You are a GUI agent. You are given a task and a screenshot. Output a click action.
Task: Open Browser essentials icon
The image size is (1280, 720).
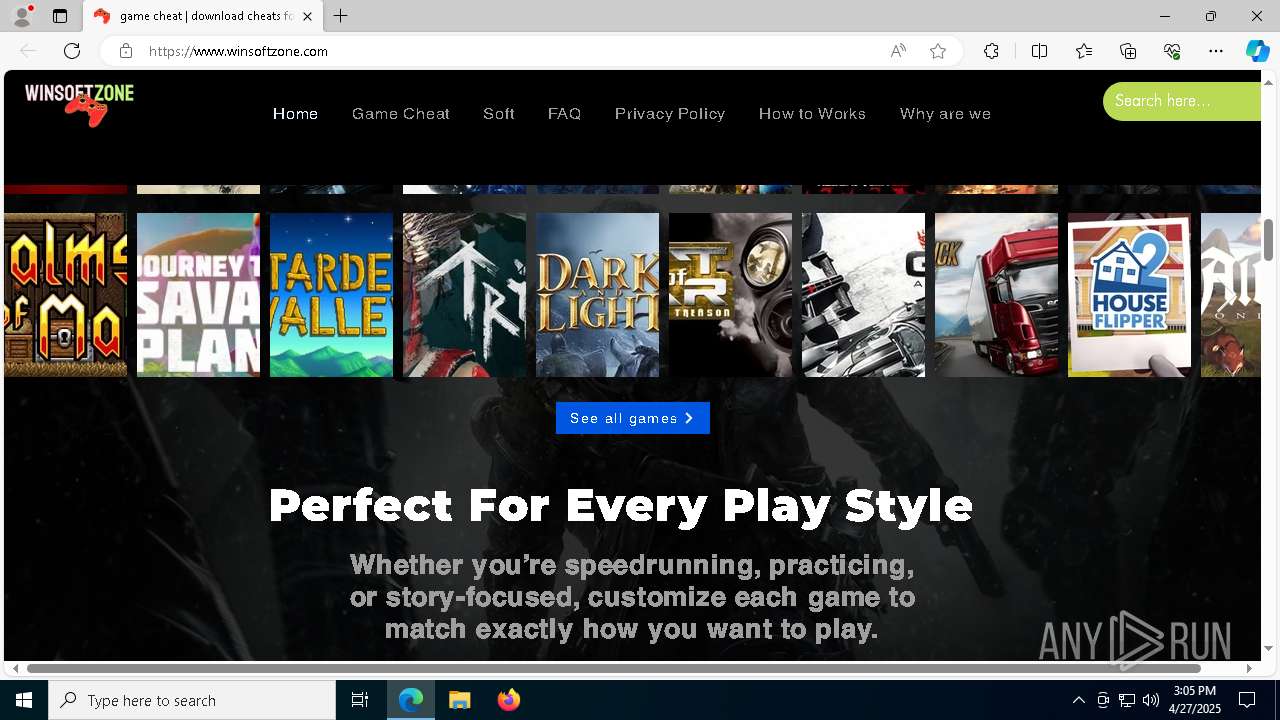pyautogui.click(x=1172, y=51)
